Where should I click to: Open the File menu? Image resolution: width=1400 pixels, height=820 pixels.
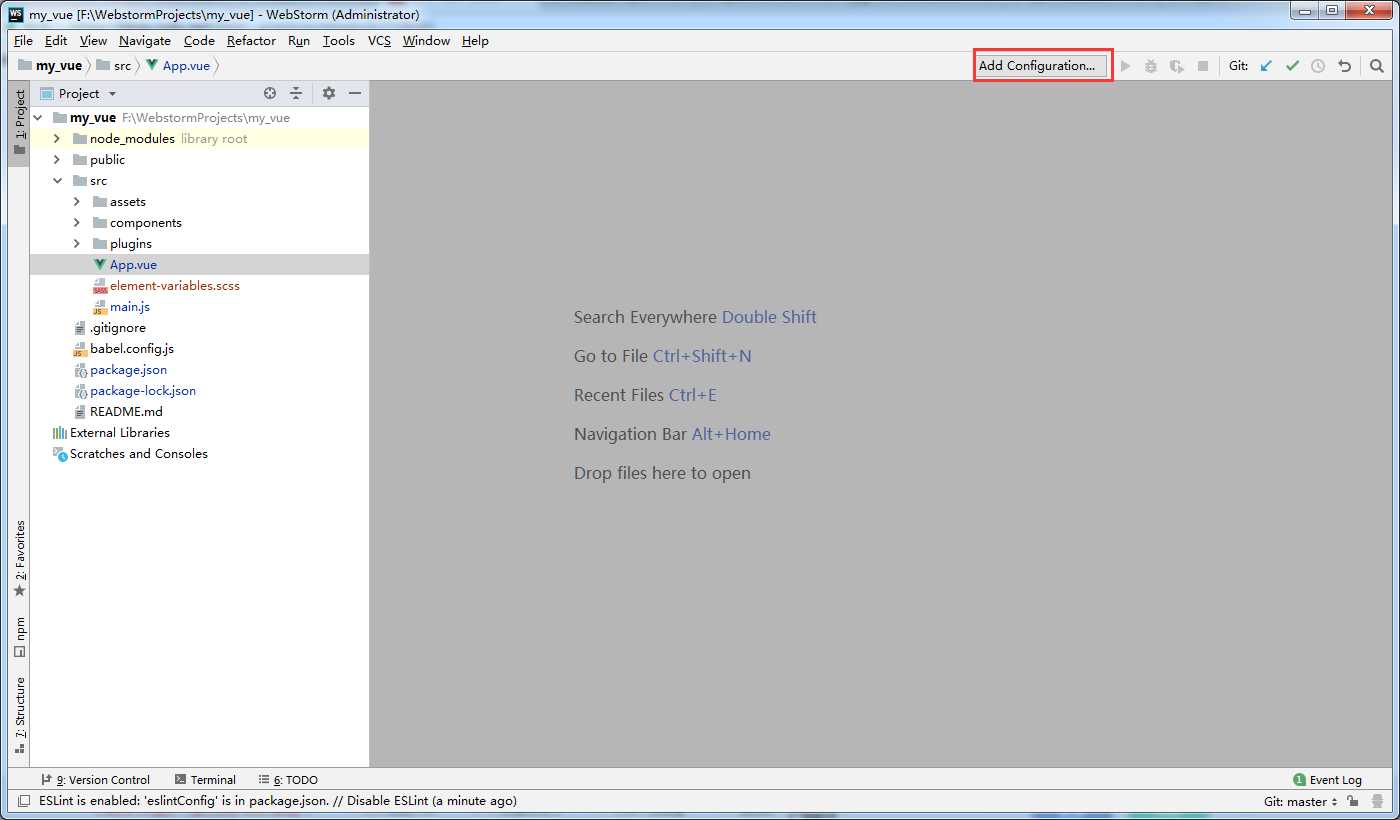[23, 41]
